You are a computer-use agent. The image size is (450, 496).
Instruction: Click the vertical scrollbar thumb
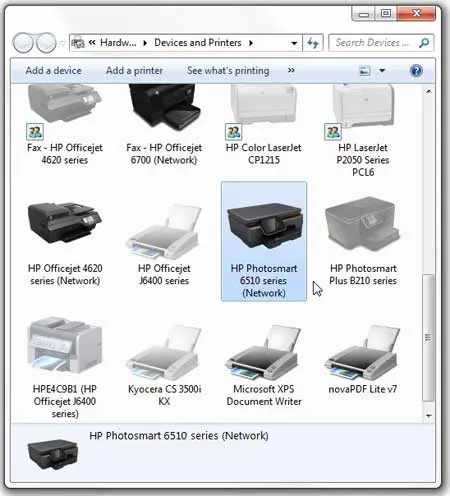(x=429, y=337)
